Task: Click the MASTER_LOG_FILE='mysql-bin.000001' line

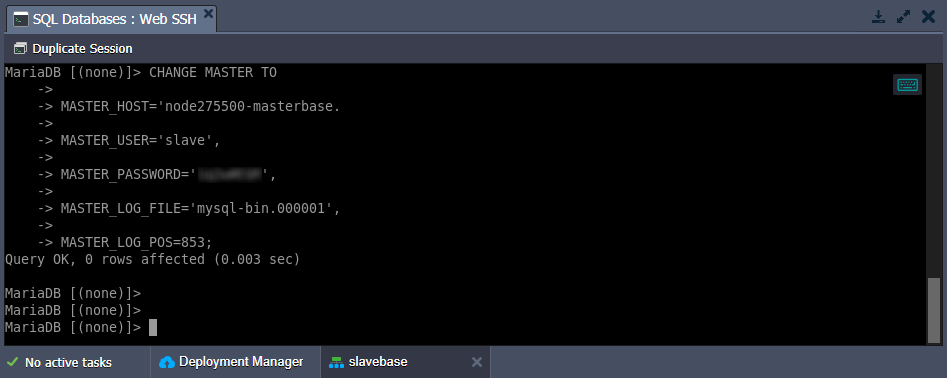Action: [201, 208]
